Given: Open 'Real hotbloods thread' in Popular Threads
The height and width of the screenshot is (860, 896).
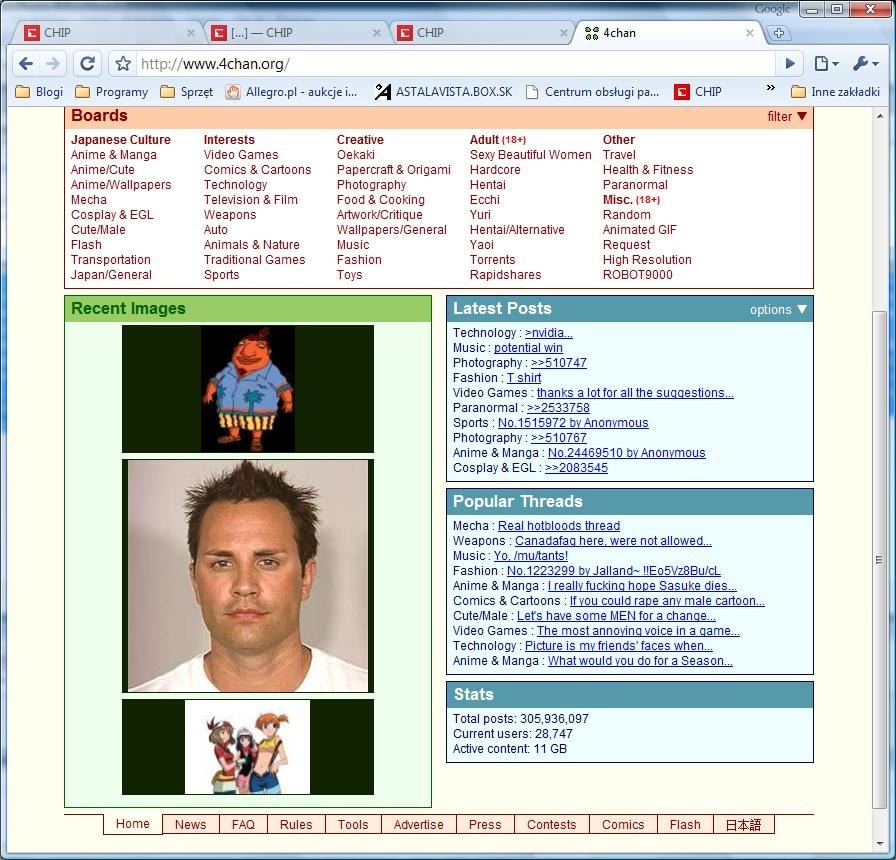Looking at the screenshot, I should pos(559,526).
